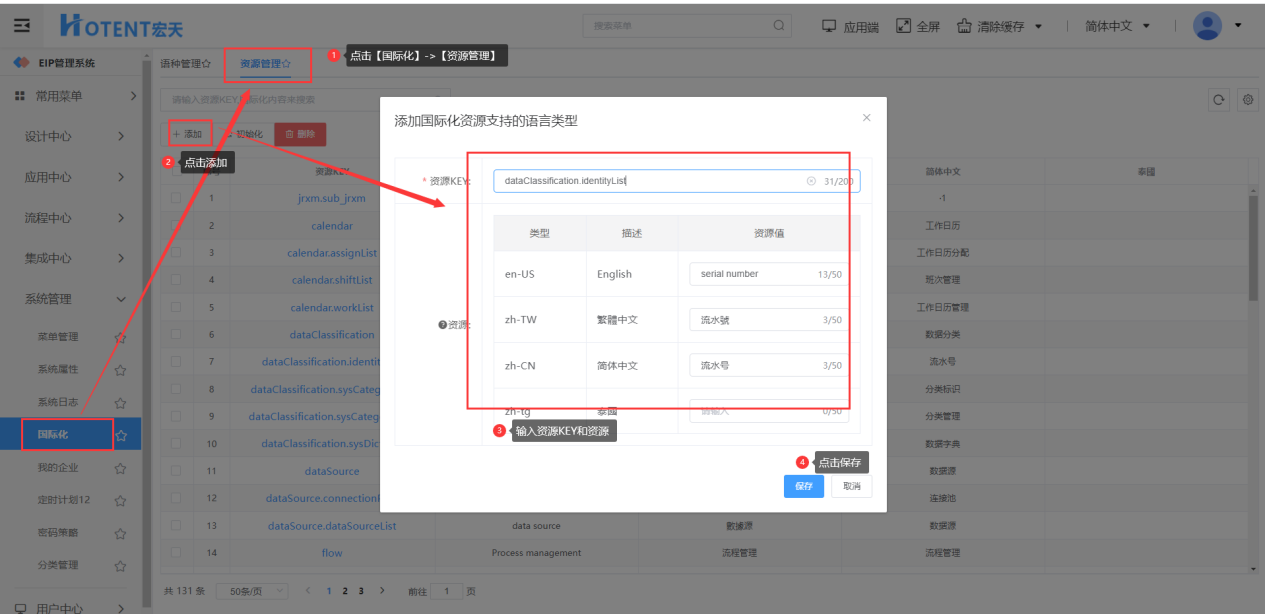
Task: Click the 保存 button in dialog
Action: pyautogui.click(x=803, y=486)
